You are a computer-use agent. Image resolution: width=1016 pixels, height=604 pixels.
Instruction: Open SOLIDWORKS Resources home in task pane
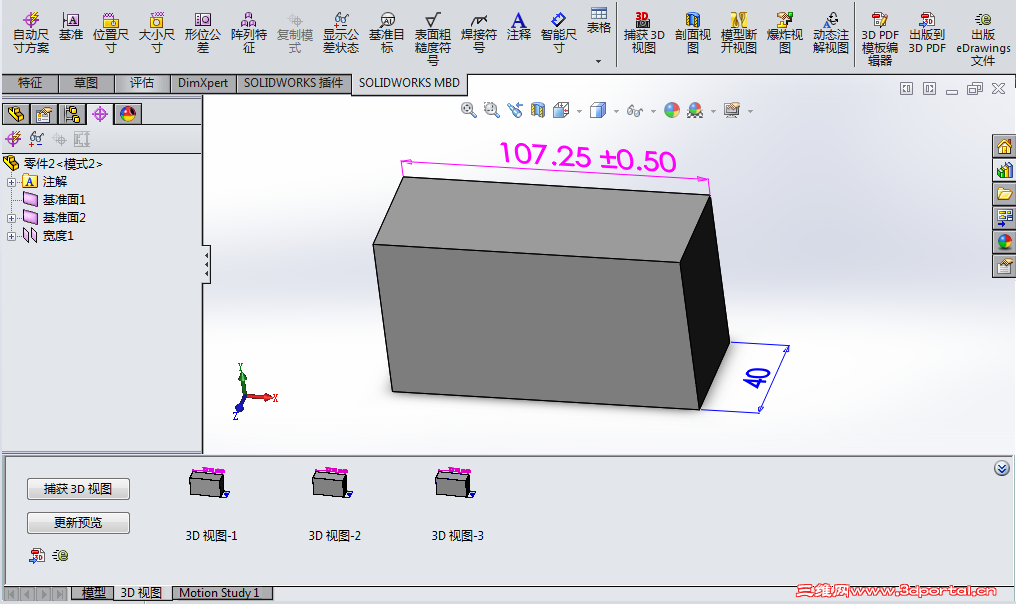[1004, 146]
